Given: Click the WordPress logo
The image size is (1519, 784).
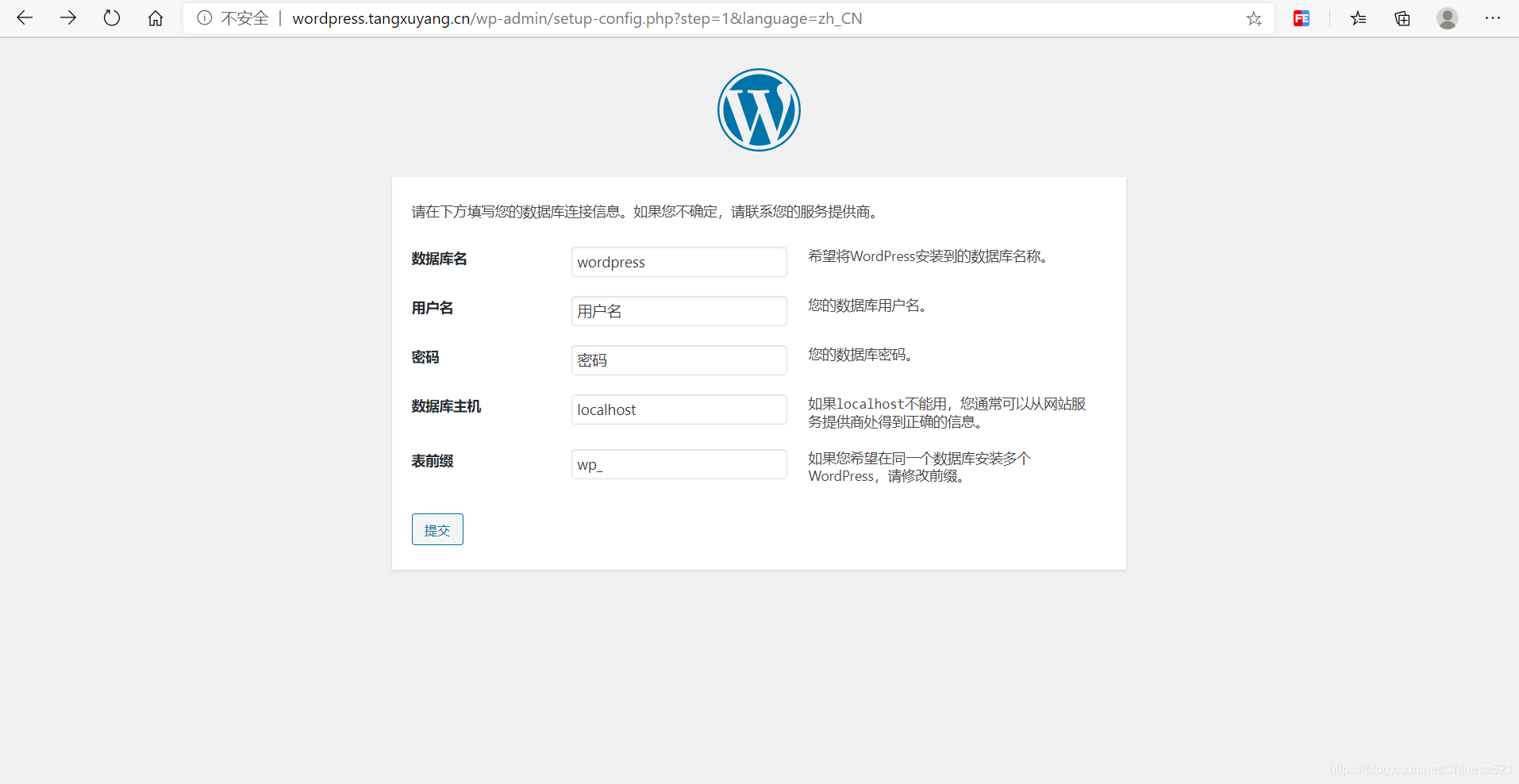Looking at the screenshot, I should tap(759, 110).
